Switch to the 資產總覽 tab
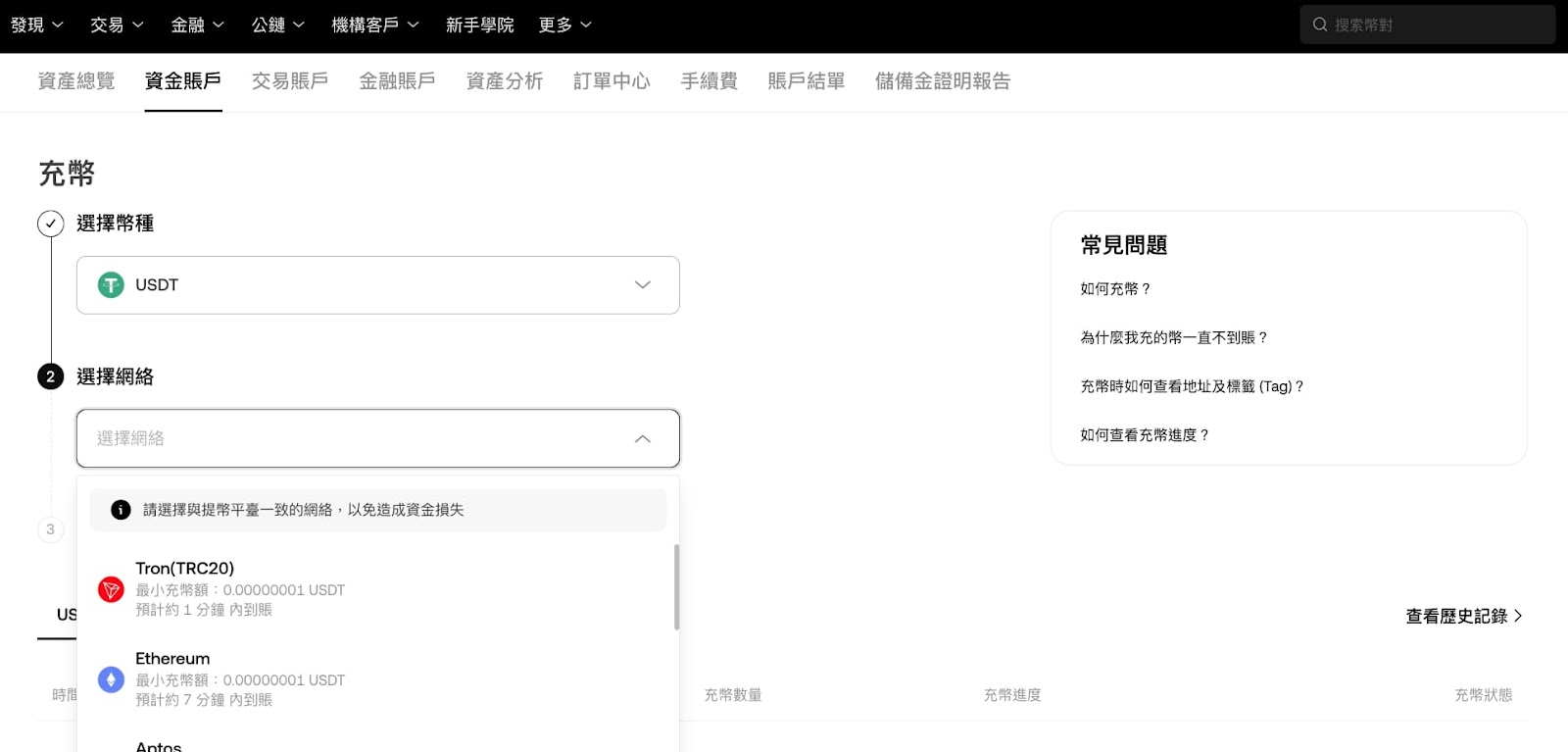Screen dimensions: 1568x752 coord(76,81)
